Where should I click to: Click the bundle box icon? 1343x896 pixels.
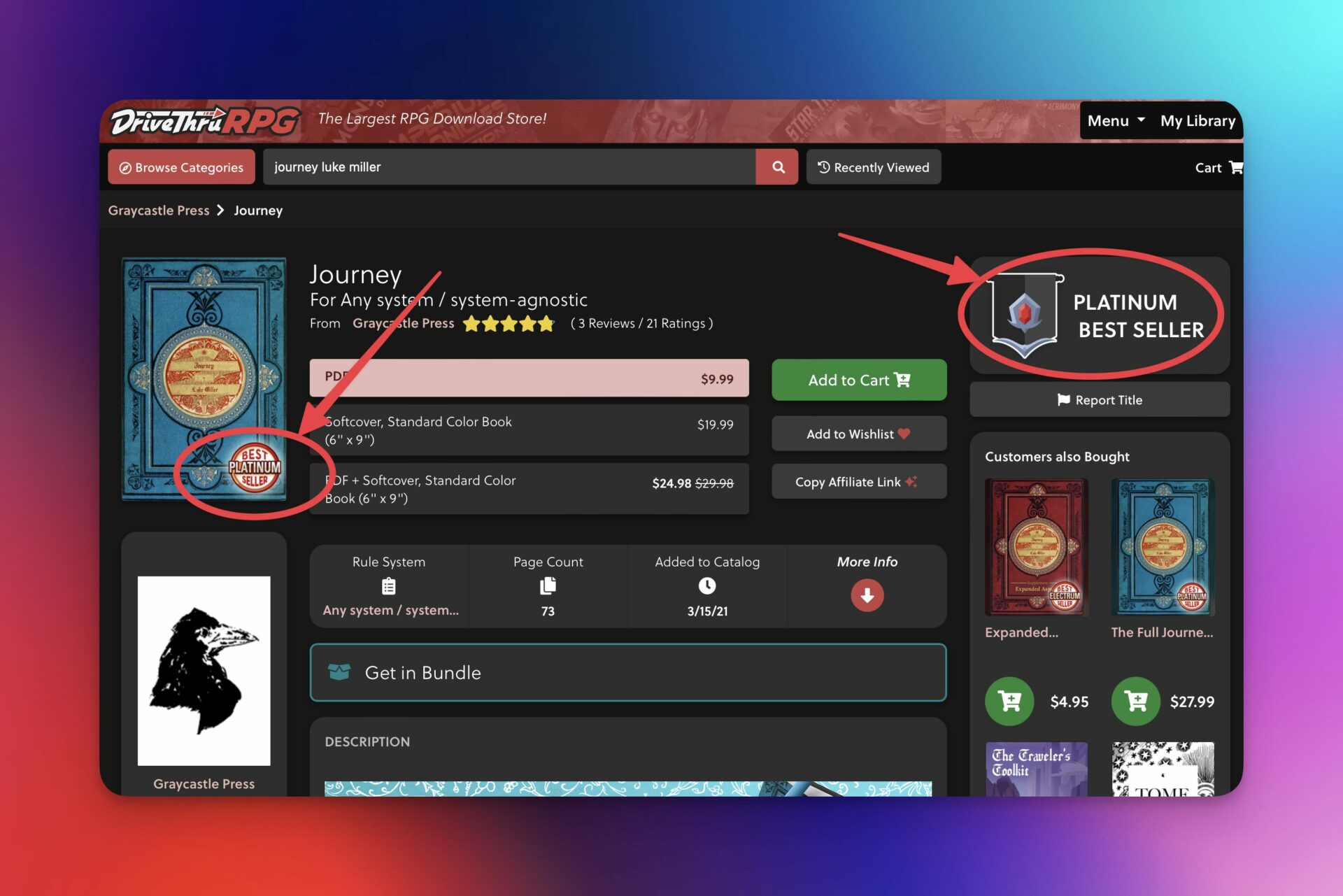339,672
